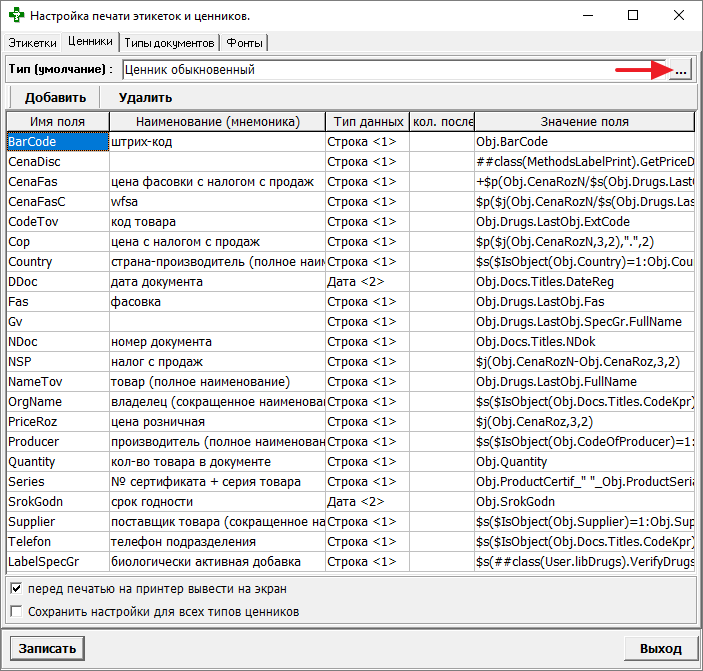The width and height of the screenshot is (703, 671).
Task: Sort by the Имя поля column header
Action: 56,122
